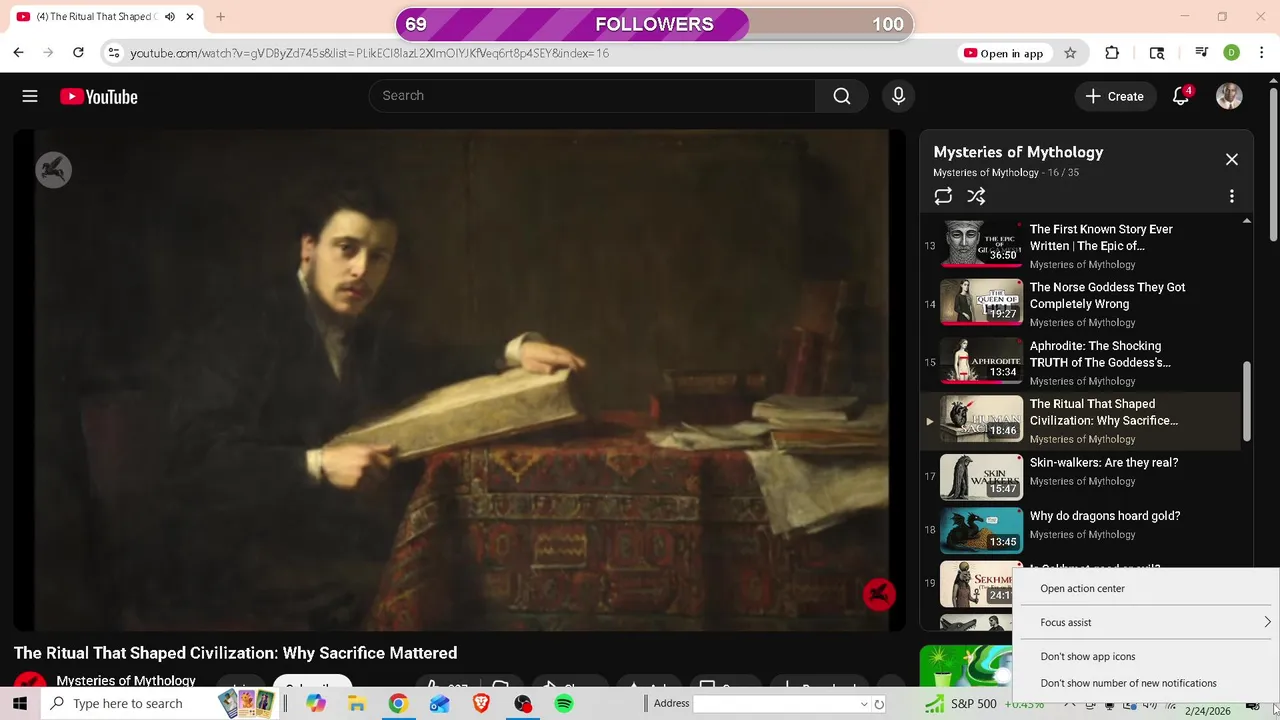This screenshot has width=1280, height=720.
Task: Open the S&P 500 taskbar widget
Action: [x=983, y=704]
